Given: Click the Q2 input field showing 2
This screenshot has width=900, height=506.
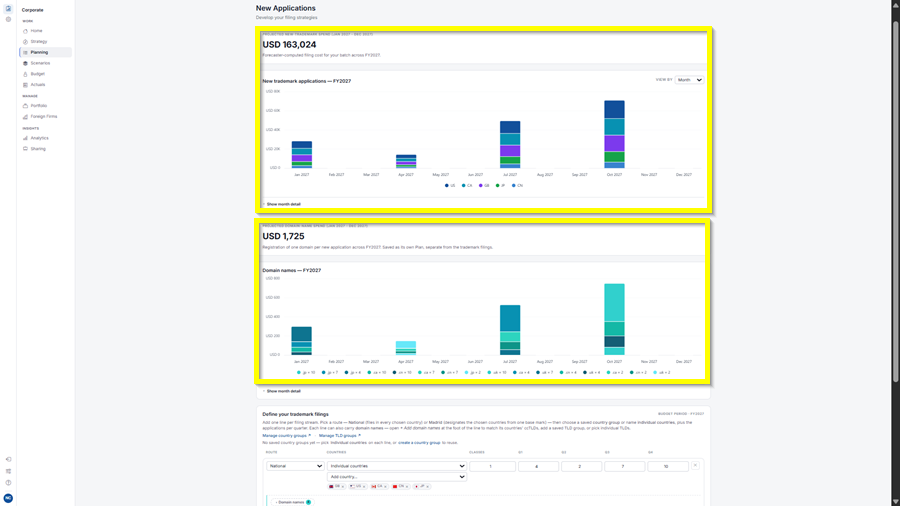Looking at the screenshot, I should pos(581,466).
